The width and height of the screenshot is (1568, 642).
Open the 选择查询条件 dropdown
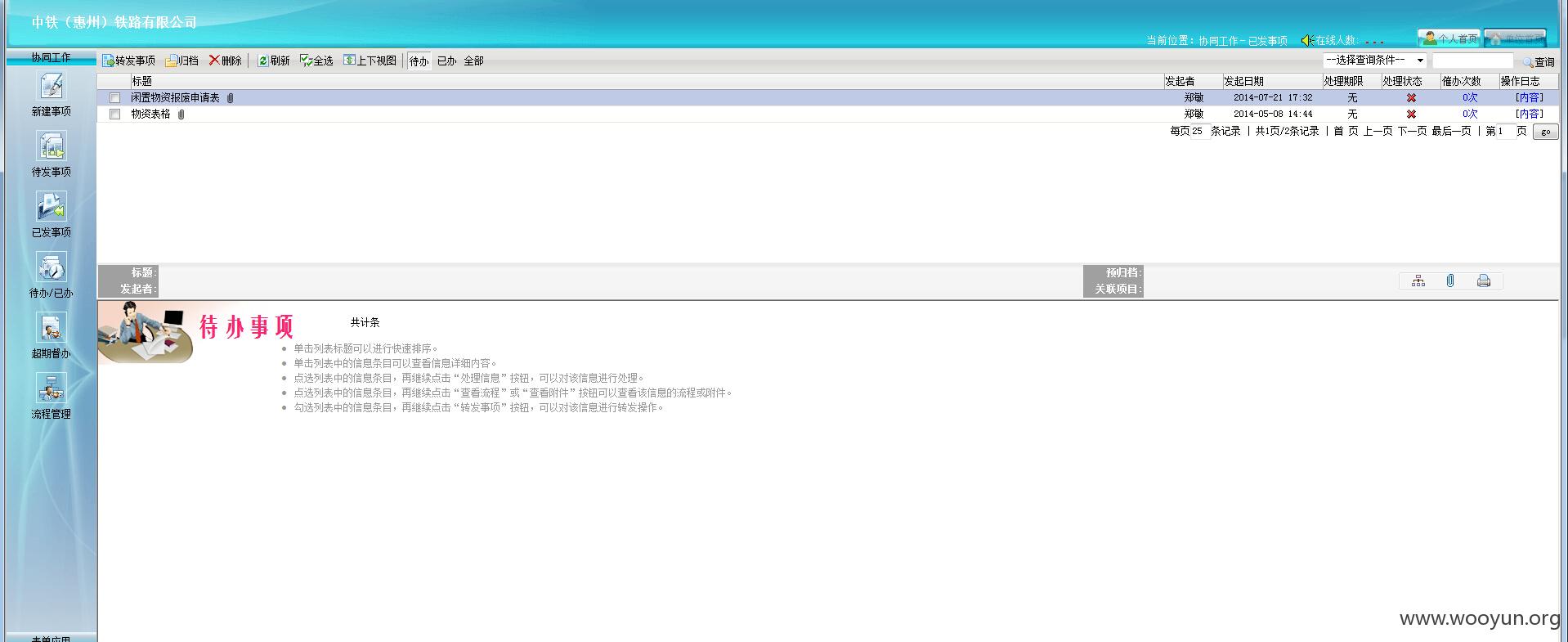(1374, 61)
